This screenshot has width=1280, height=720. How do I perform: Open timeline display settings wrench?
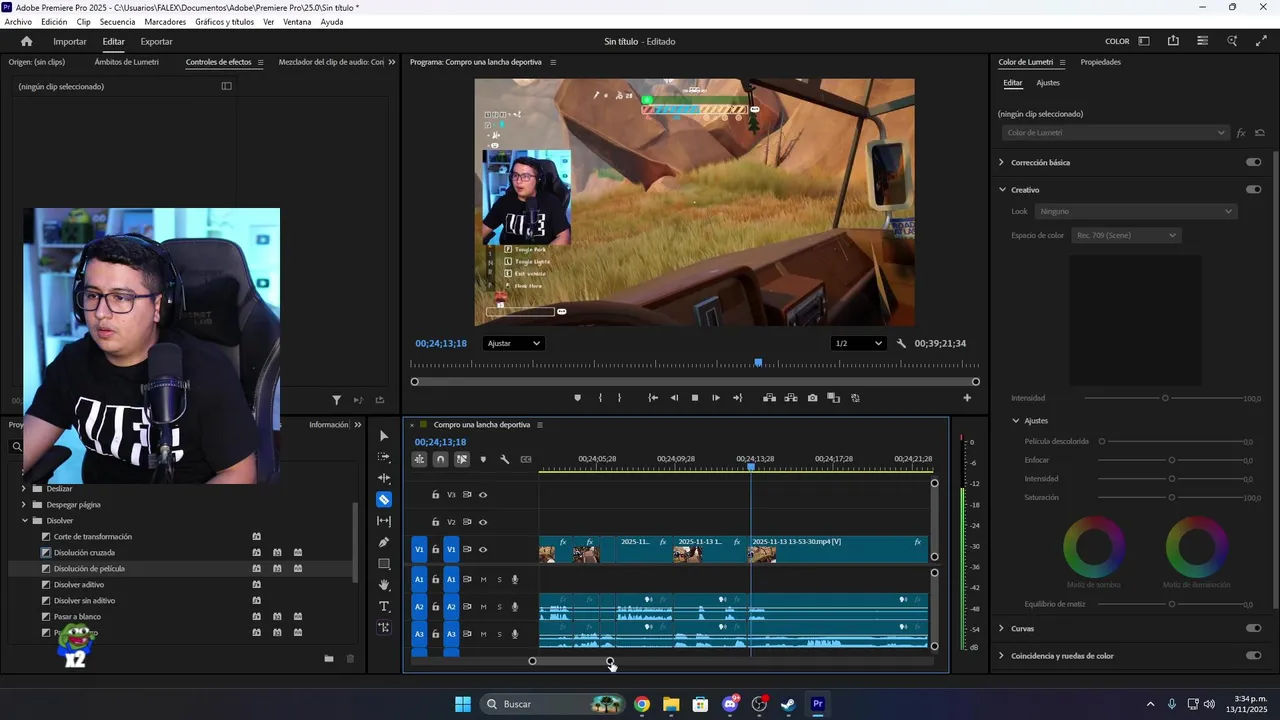(505, 460)
